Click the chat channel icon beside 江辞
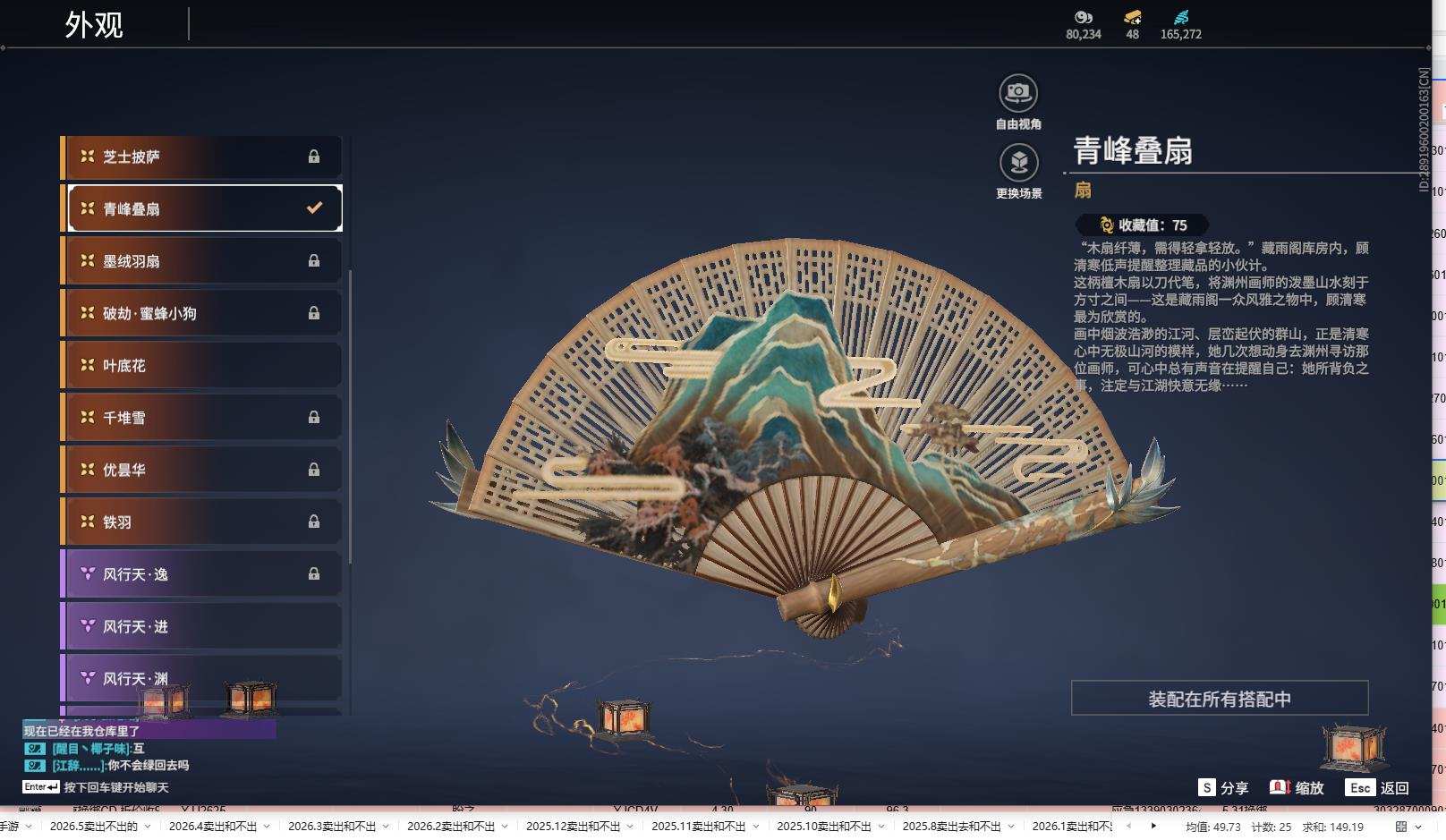This screenshot has width=1446, height=840. point(34,766)
